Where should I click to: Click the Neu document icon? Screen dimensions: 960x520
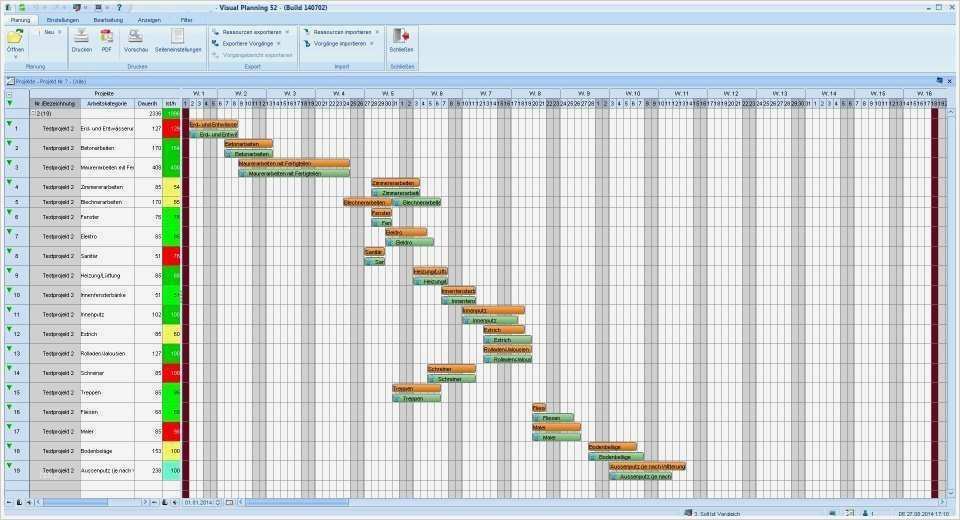pyautogui.click(x=39, y=32)
